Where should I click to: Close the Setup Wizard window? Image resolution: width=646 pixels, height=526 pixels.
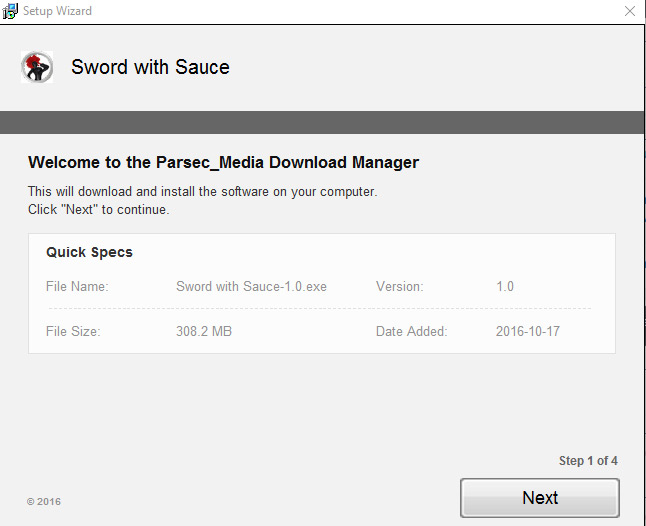point(630,11)
